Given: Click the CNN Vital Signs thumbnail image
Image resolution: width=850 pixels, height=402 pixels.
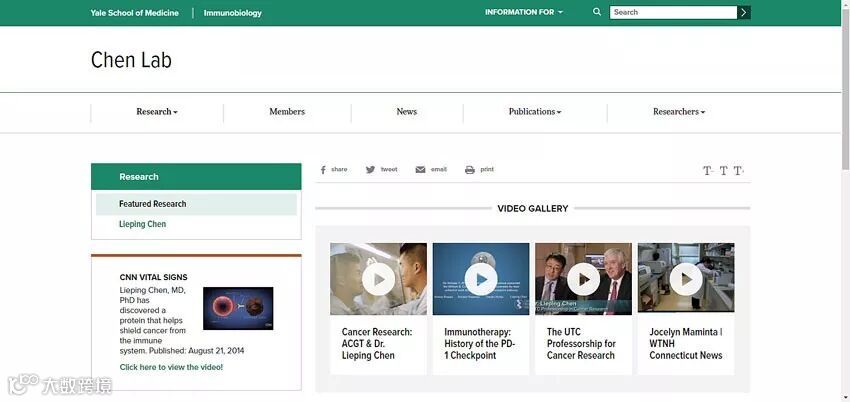Looking at the screenshot, I should tap(238, 308).
